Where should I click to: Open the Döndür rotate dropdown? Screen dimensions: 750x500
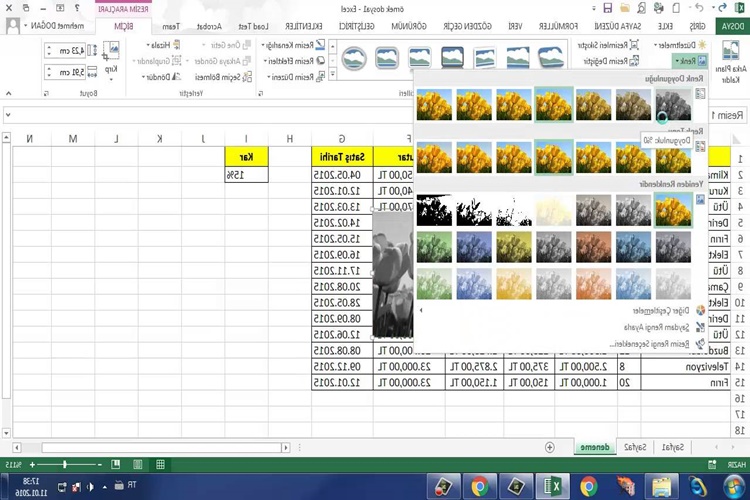click(161, 77)
